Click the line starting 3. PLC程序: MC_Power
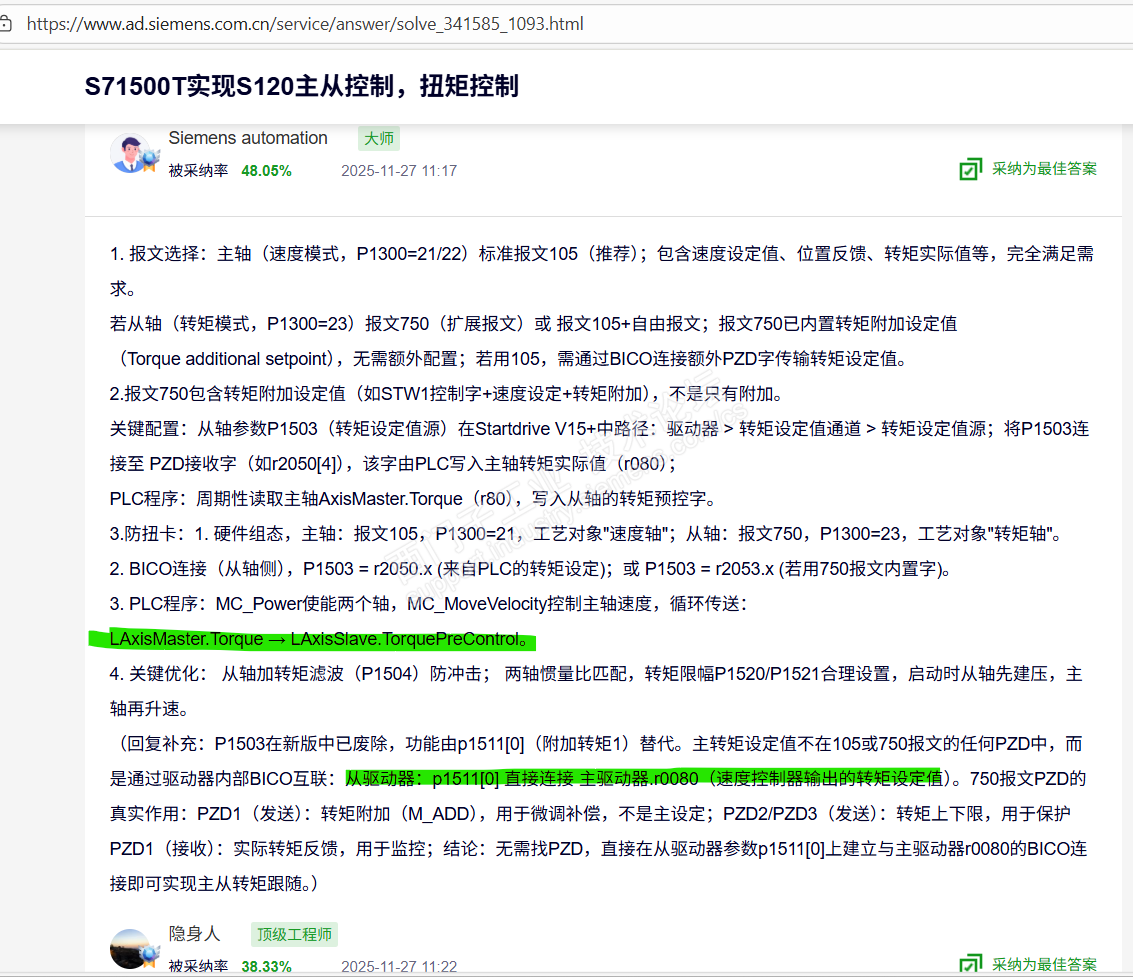Screen dimensions: 1133x977 point(428,604)
